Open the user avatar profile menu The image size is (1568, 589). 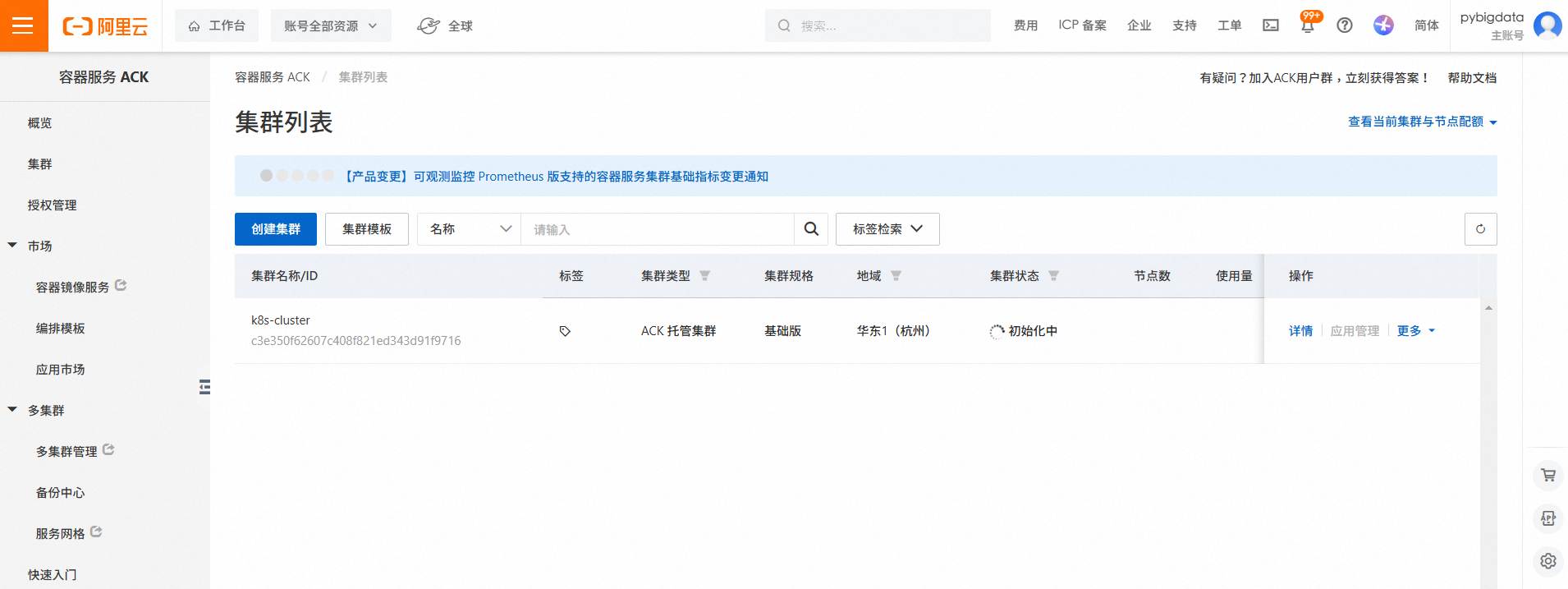pos(1547,25)
